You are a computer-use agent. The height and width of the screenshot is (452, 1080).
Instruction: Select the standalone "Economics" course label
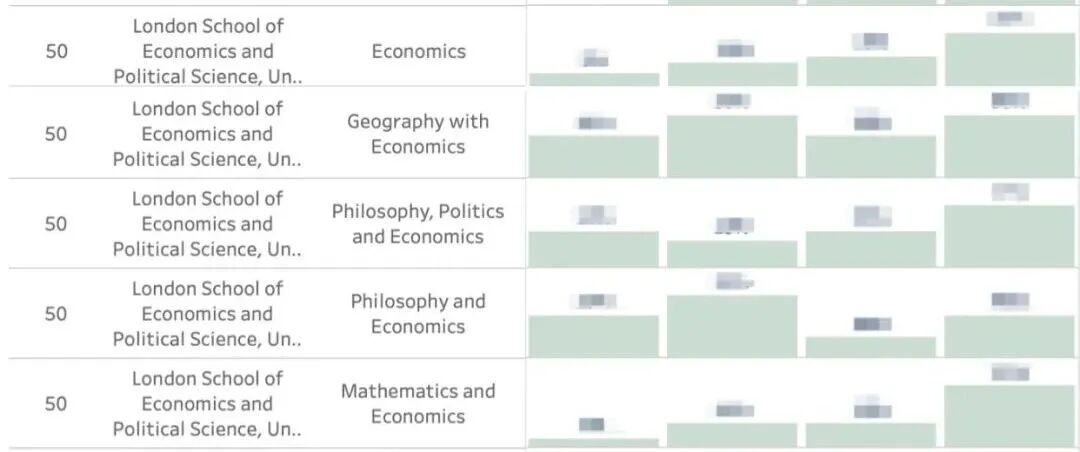click(x=418, y=51)
